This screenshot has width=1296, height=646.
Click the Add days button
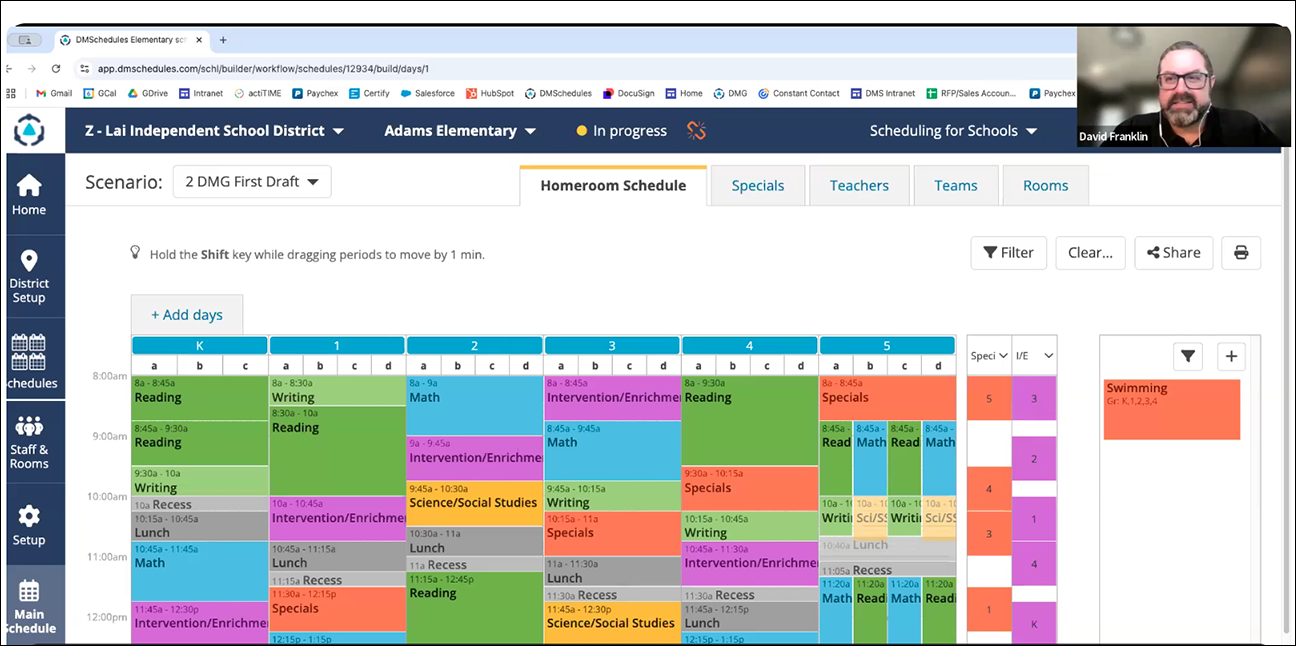(x=187, y=315)
